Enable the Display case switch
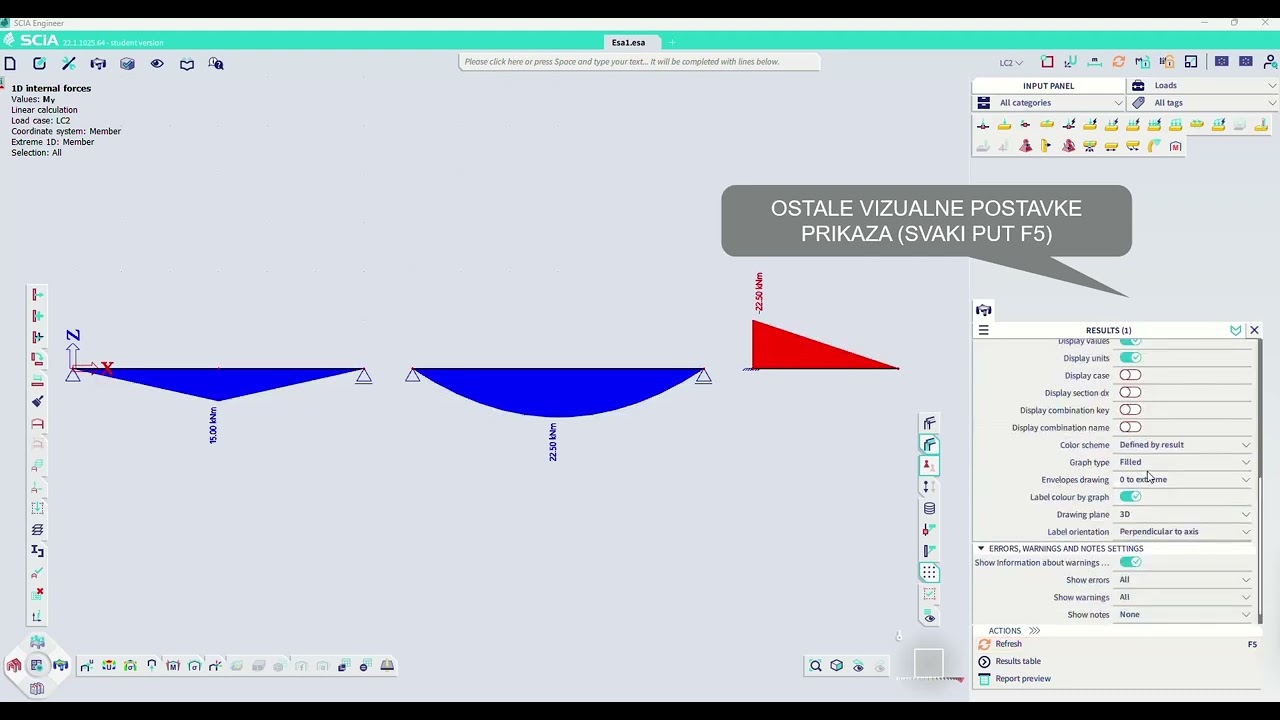Screen dimensions: 1280x720 [x=1130, y=375]
